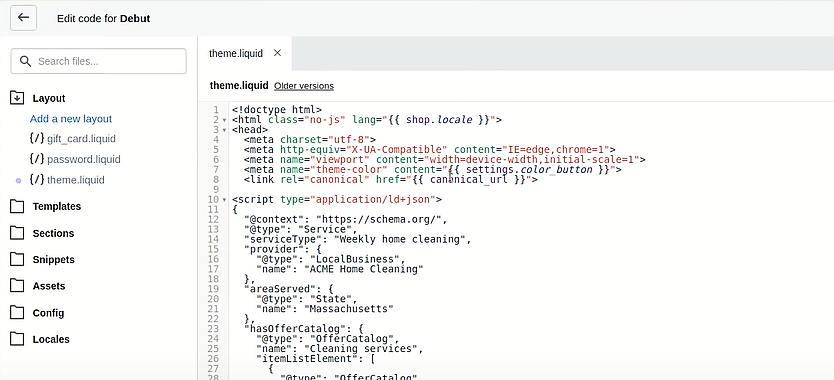Click the back arrow button

(23, 18)
